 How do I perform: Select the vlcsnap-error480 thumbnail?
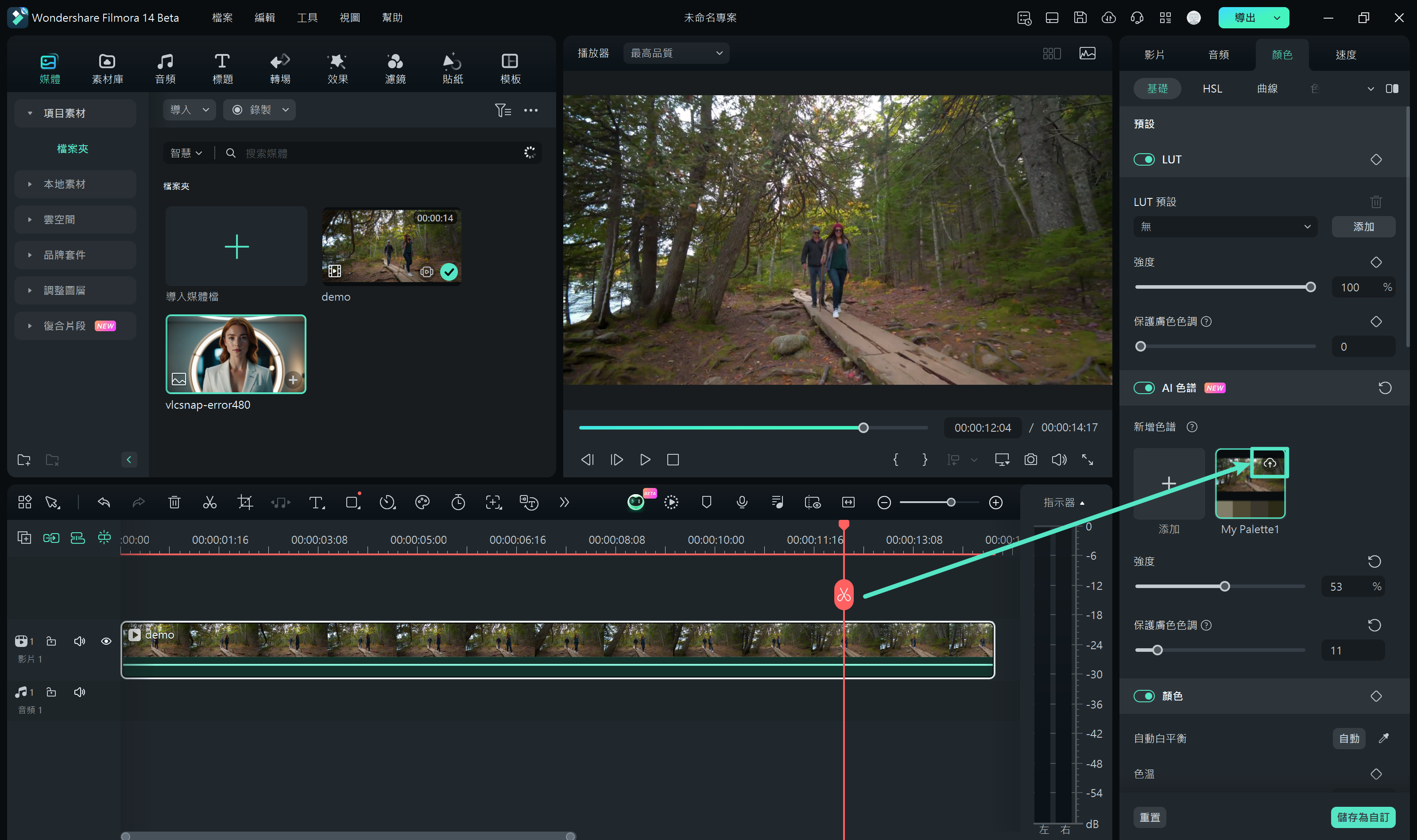click(236, 354)
